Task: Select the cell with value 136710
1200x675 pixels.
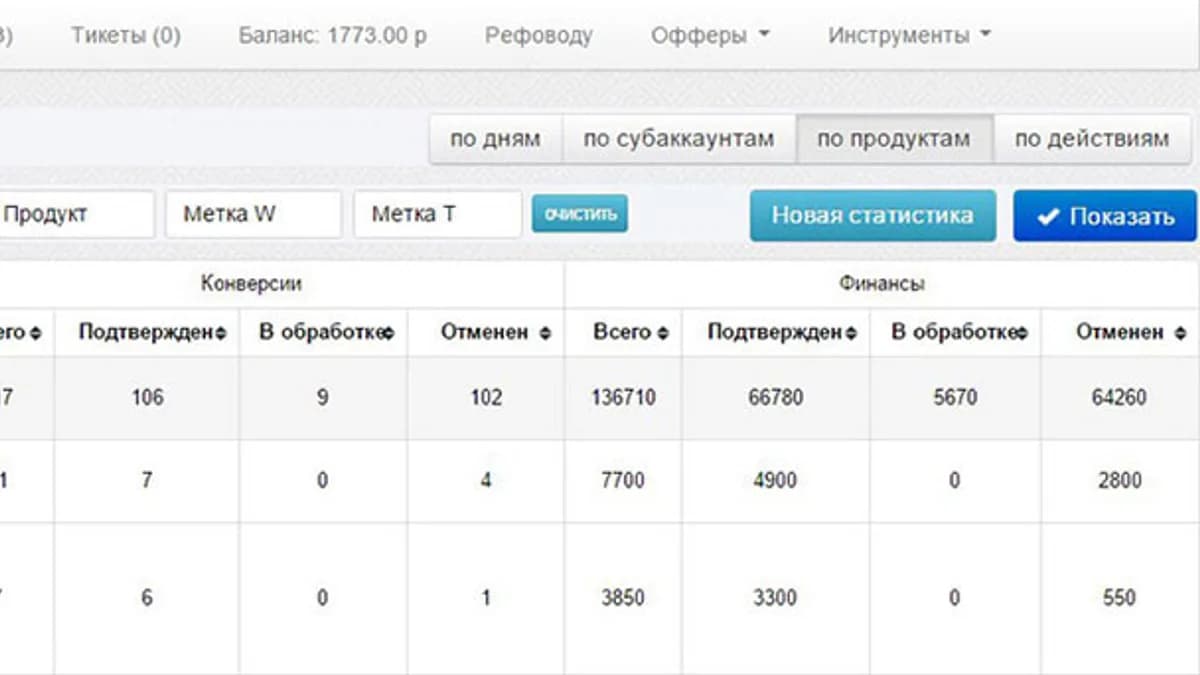Action: coord(623,397)
